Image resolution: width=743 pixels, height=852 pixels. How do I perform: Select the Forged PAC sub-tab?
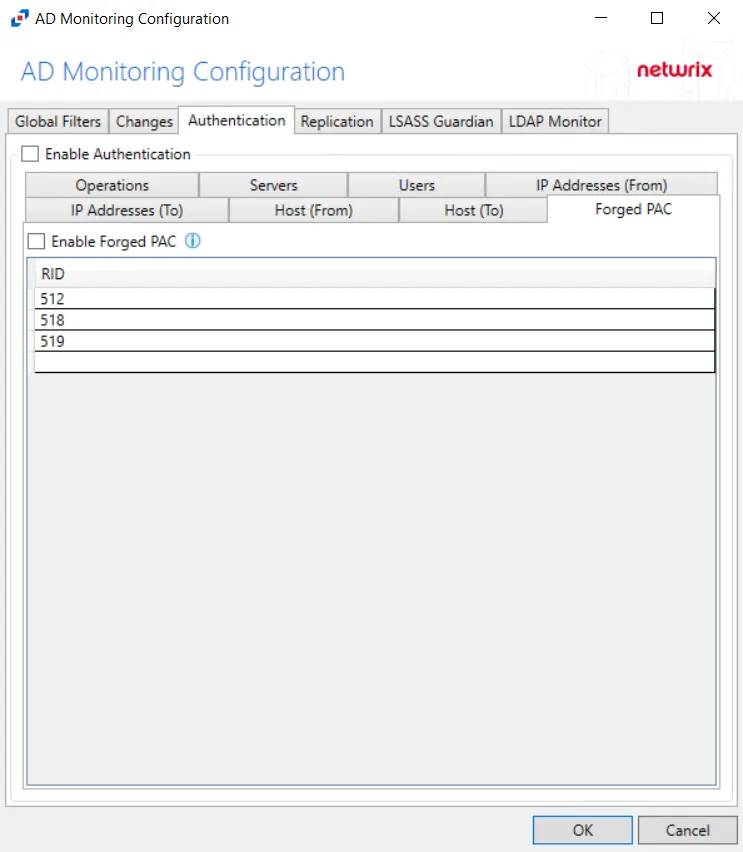(x=633, y=209)
